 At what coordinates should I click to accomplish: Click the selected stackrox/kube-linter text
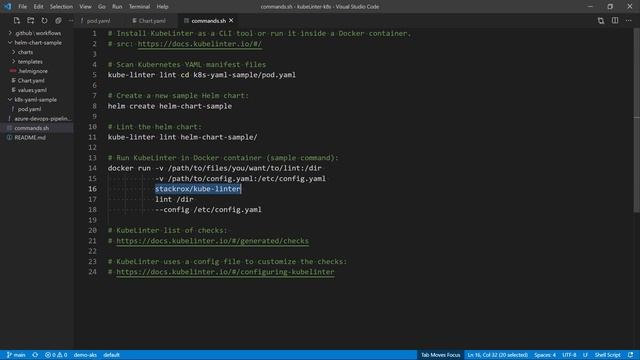click(x=198, y=189)
